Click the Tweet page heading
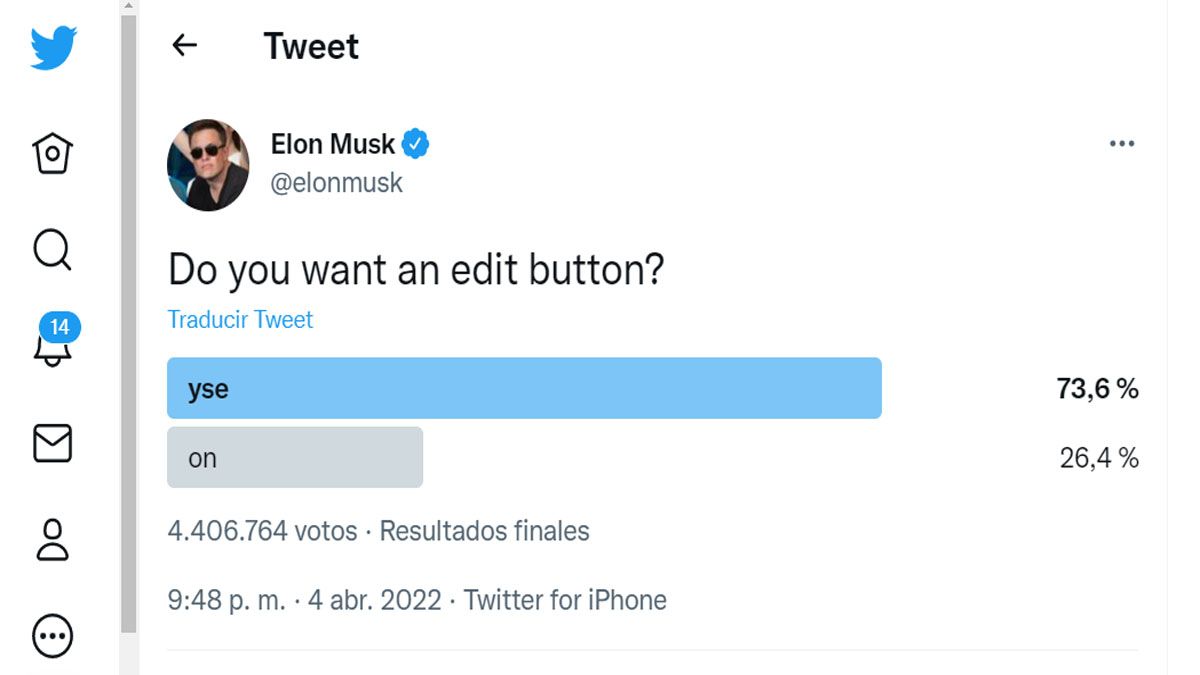1200x675 pixels. [311, 46]
